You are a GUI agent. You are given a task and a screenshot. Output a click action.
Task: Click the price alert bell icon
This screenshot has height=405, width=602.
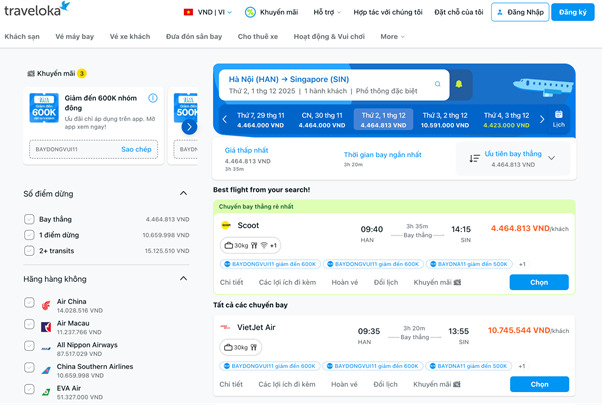pyautogui.click(x=459, y=84)
